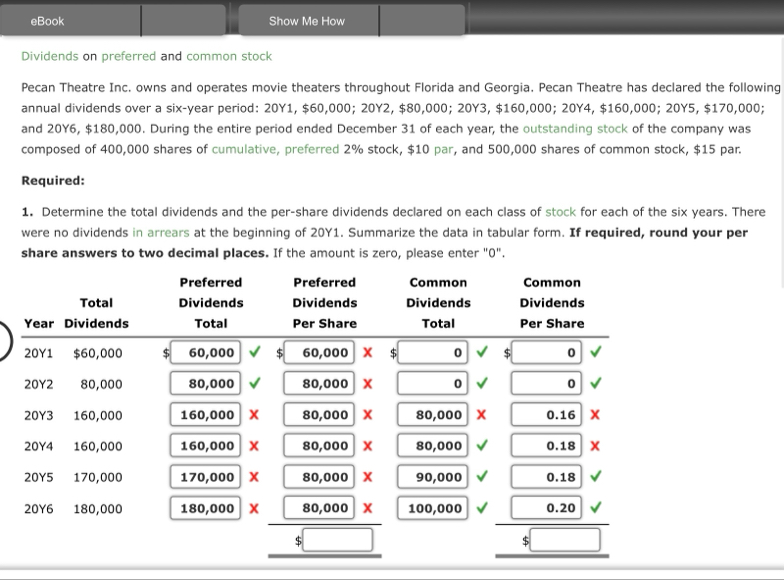Click red X beside 20Y3 Preferred Total

(x=254, y=414)
